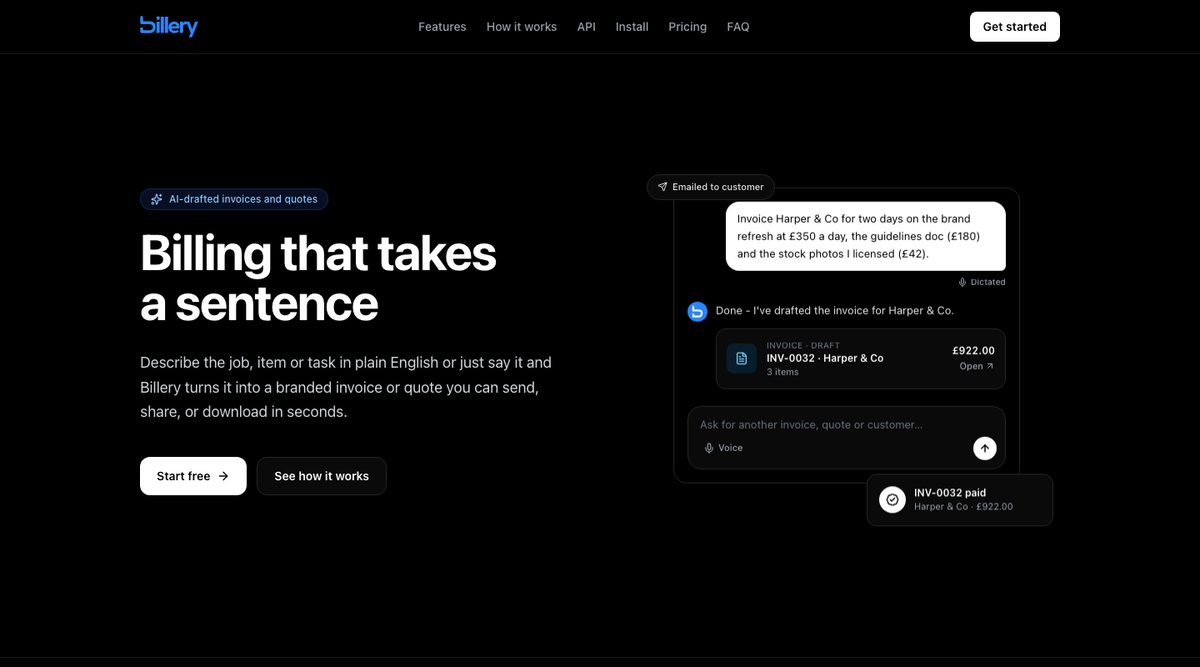Click the Harper & Co · £922.00 subtitle
Screen dimensions: 1200x667
963,507
